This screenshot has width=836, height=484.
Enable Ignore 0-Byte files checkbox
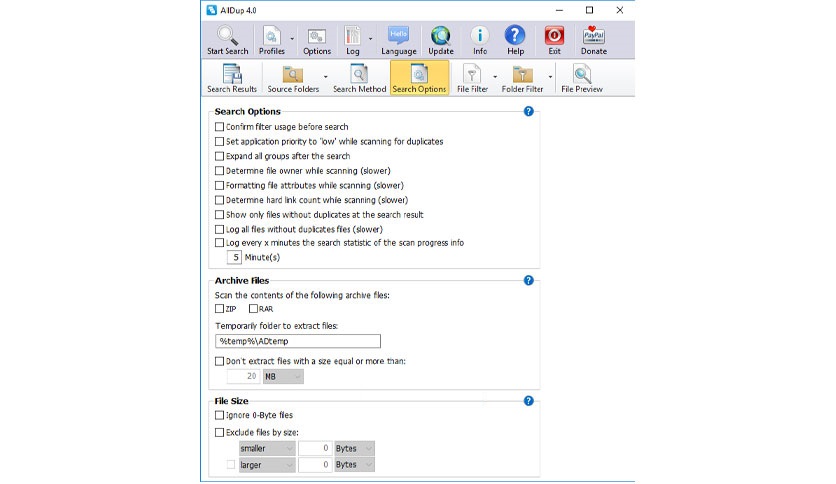coord(220,415)
